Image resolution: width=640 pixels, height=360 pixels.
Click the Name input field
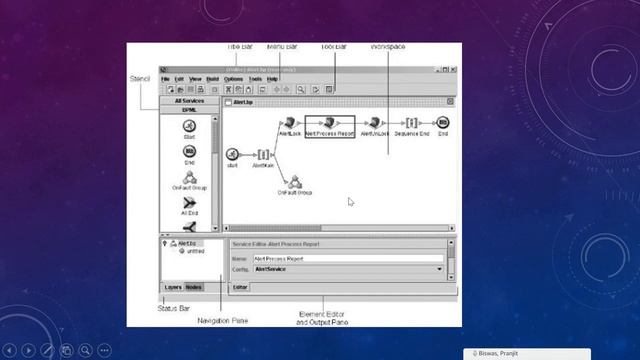(x=348, y=259)
